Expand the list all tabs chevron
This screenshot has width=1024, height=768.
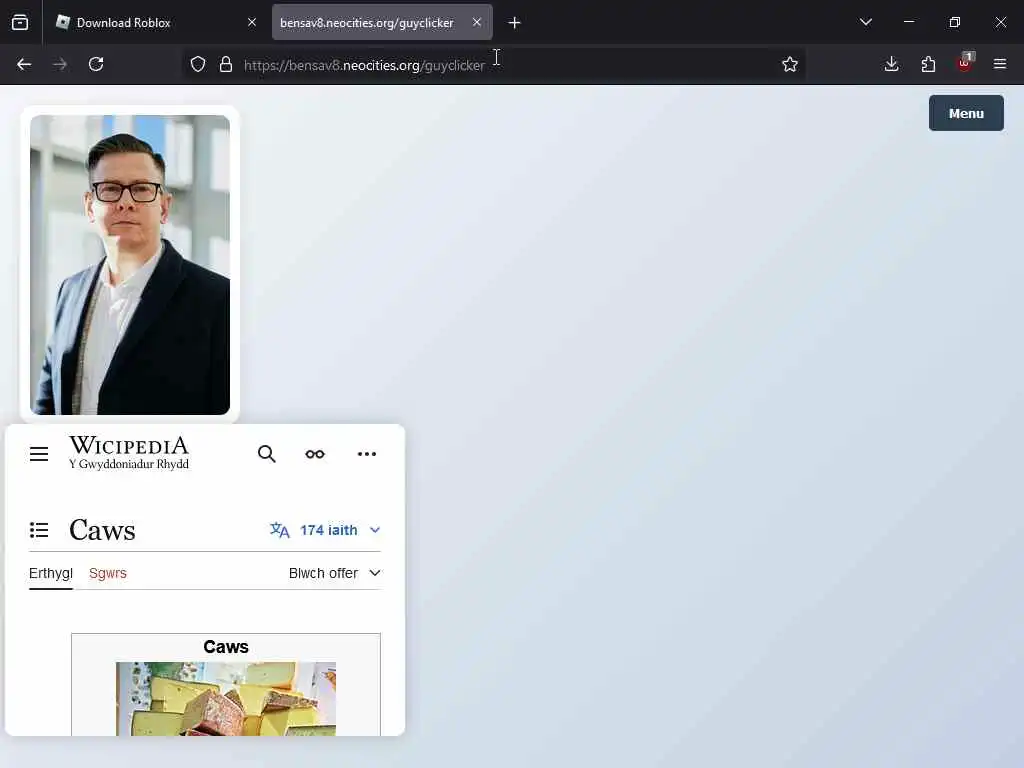[x=866, y=22]
